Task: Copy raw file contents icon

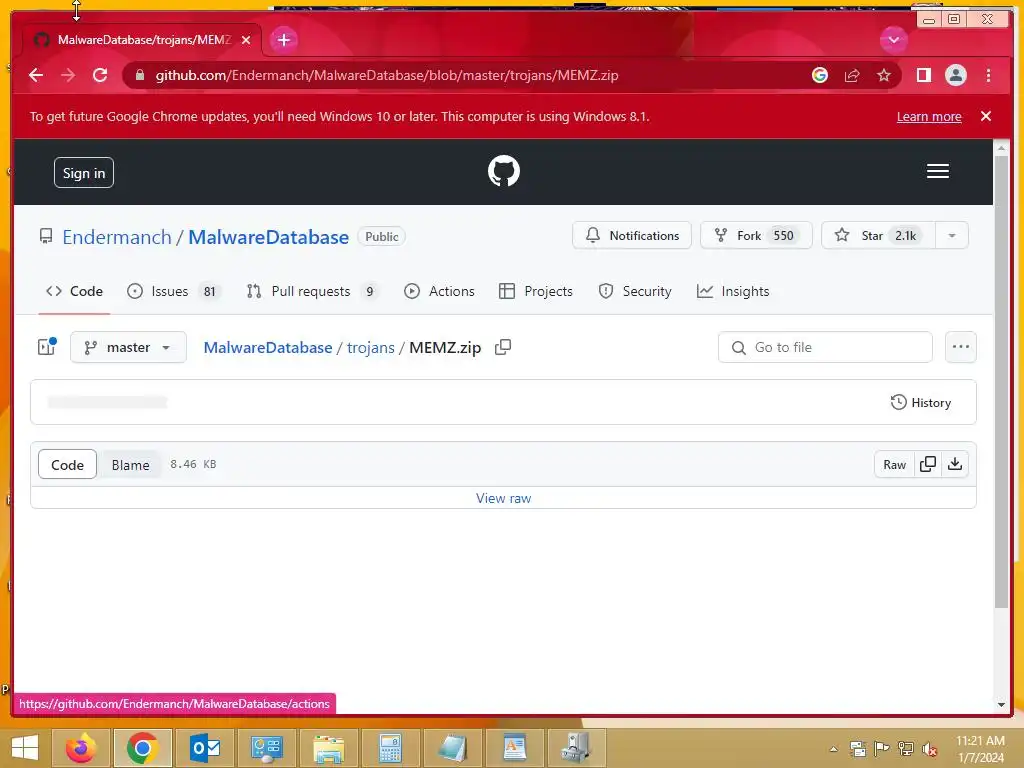Action: (x=927, y=464)
